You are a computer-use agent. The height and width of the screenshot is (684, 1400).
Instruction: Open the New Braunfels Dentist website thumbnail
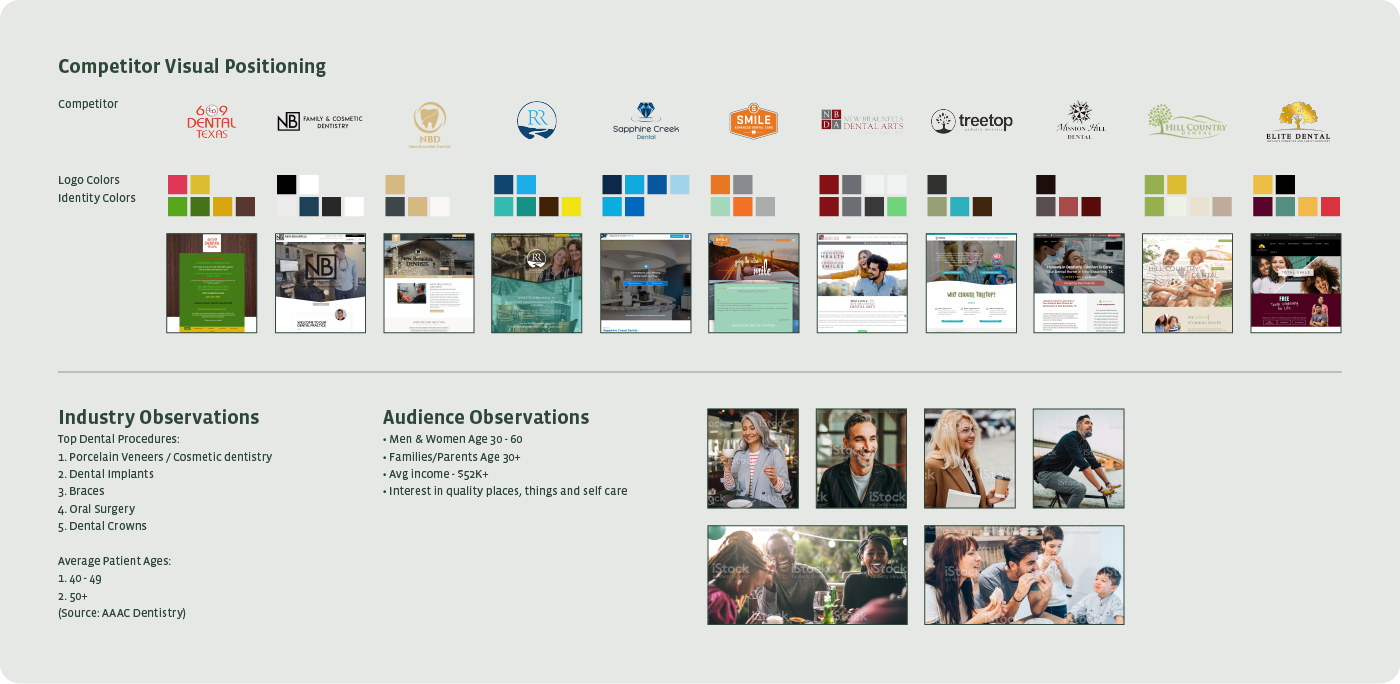click(429, 283)
